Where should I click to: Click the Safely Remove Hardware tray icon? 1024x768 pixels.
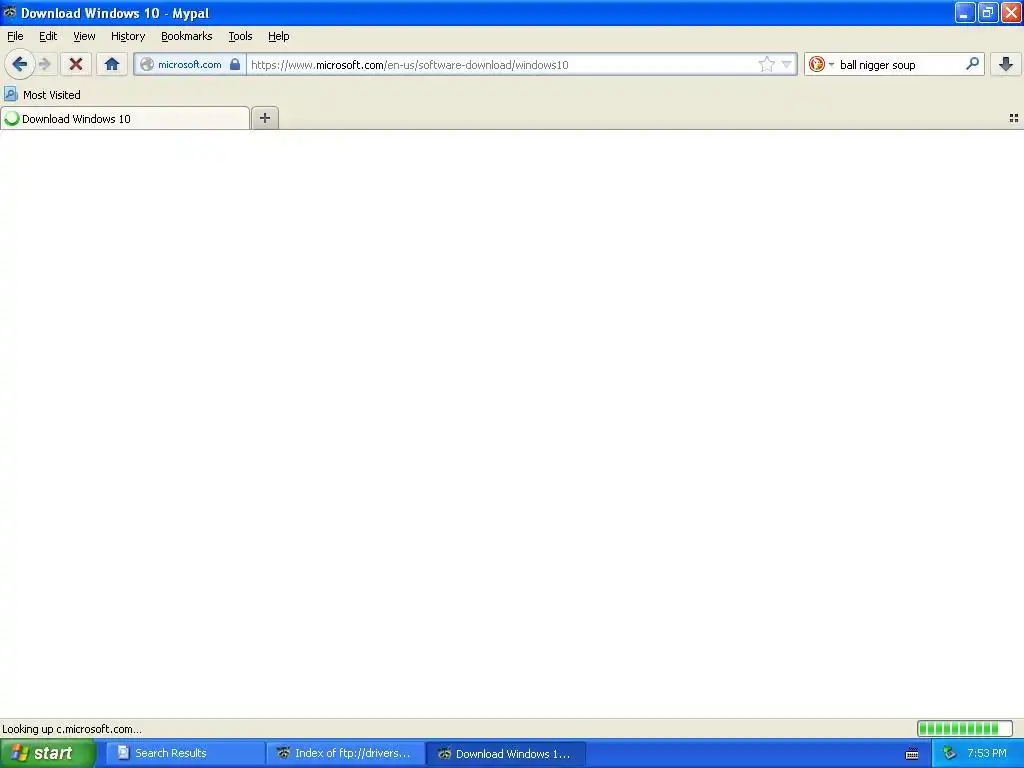click(x=950, y=753)
